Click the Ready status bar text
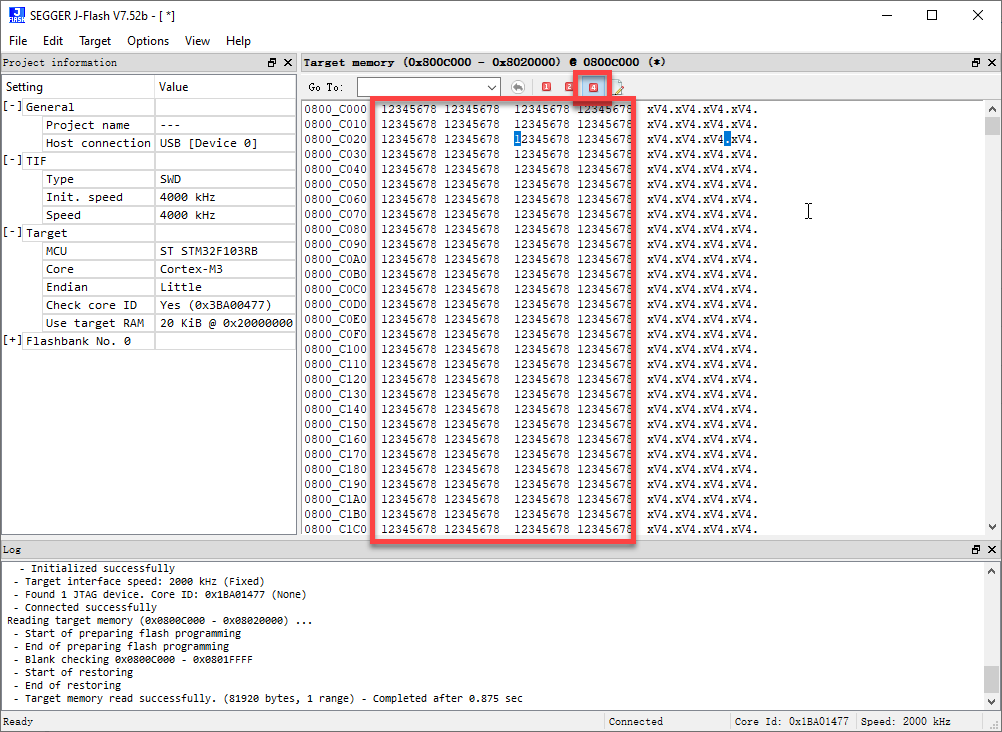This screenshot has height=732, width=1002. 18,721
